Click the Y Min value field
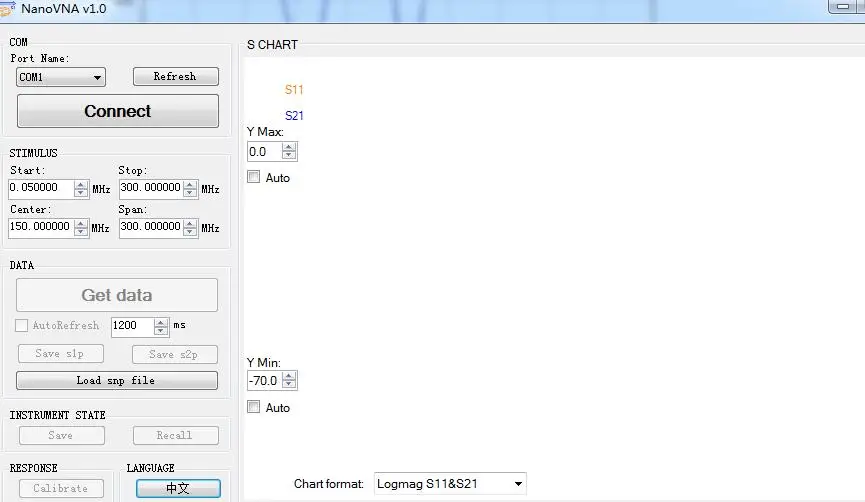865x502 pixels. coord(264,381)
